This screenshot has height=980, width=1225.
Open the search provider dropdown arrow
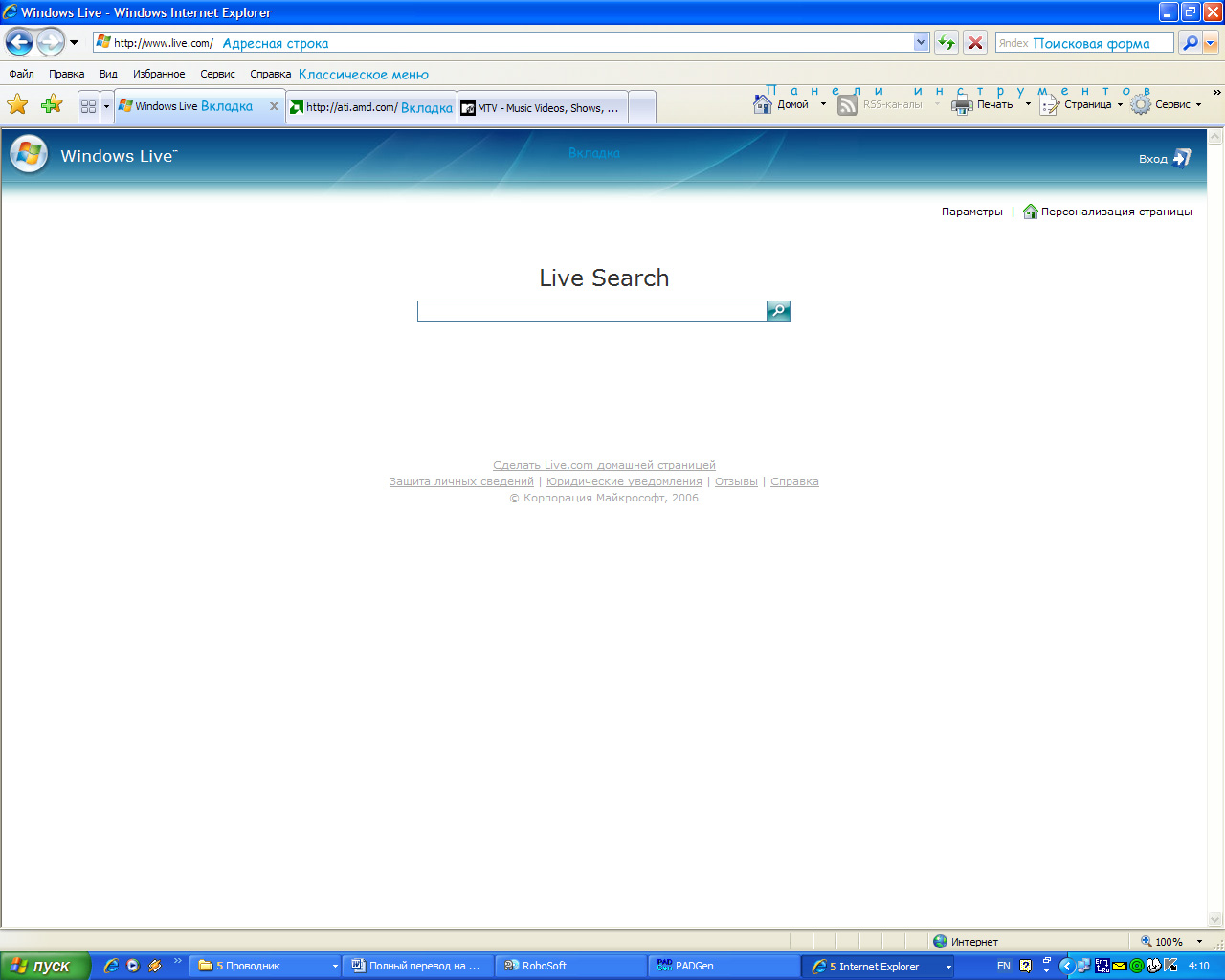1211,43
